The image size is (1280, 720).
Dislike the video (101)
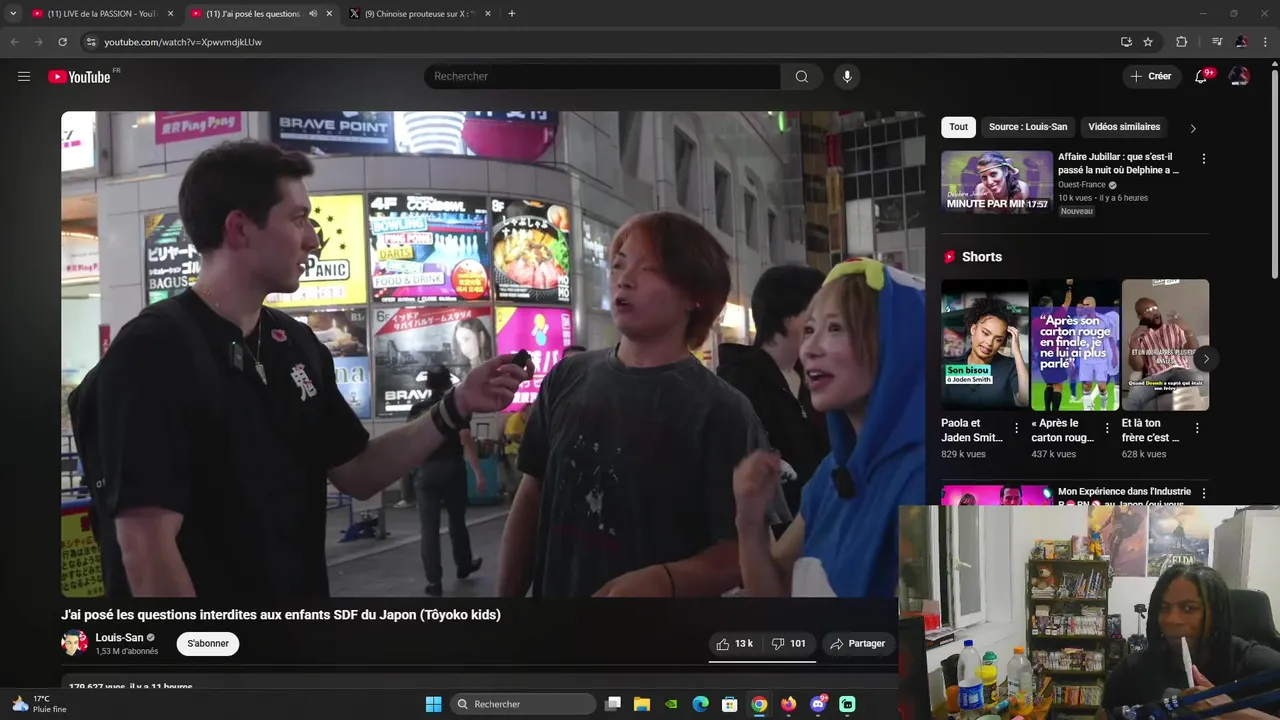point(789,643)
